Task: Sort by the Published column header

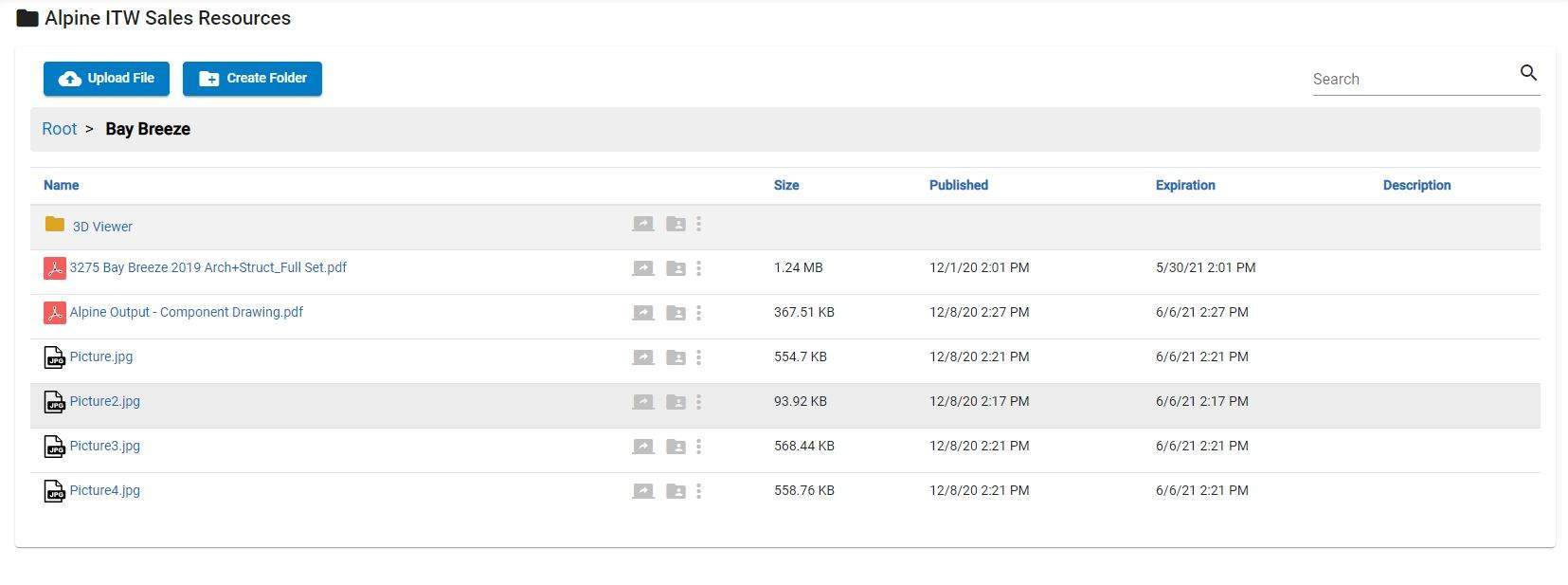Action: click(x=958, y=185)
